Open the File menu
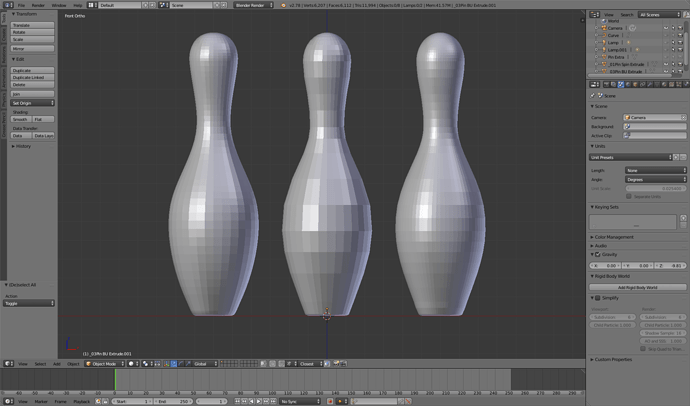 pyautogui.click(x=21, y=5)
